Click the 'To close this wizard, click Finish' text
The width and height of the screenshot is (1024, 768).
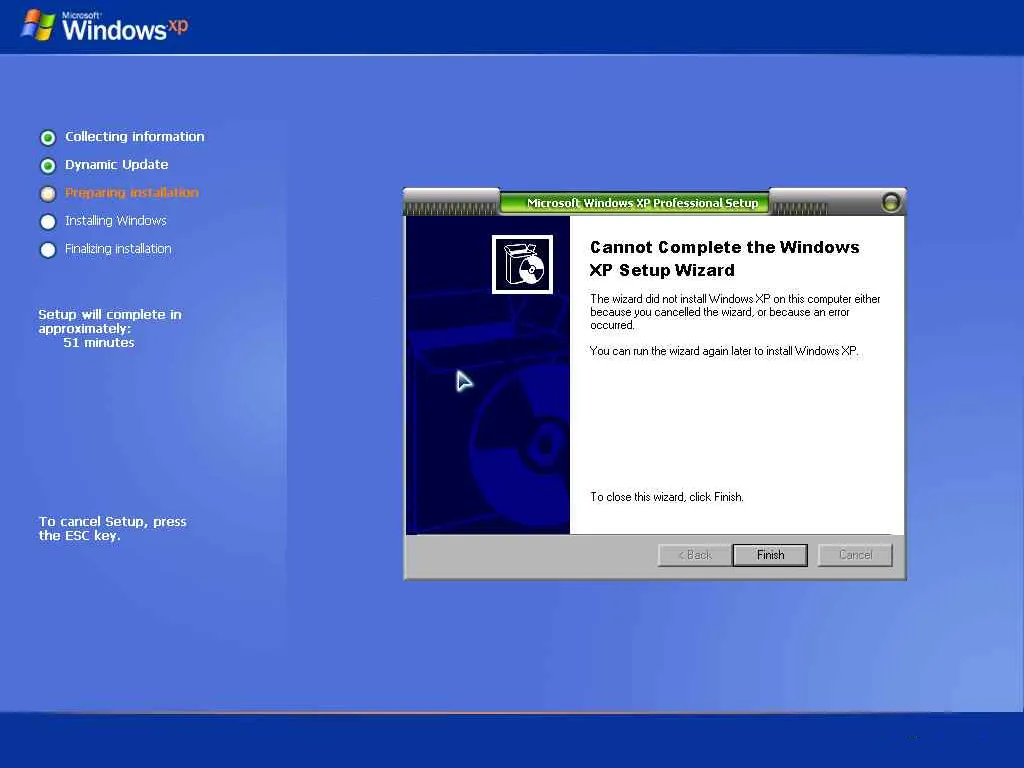click(667, 497)
